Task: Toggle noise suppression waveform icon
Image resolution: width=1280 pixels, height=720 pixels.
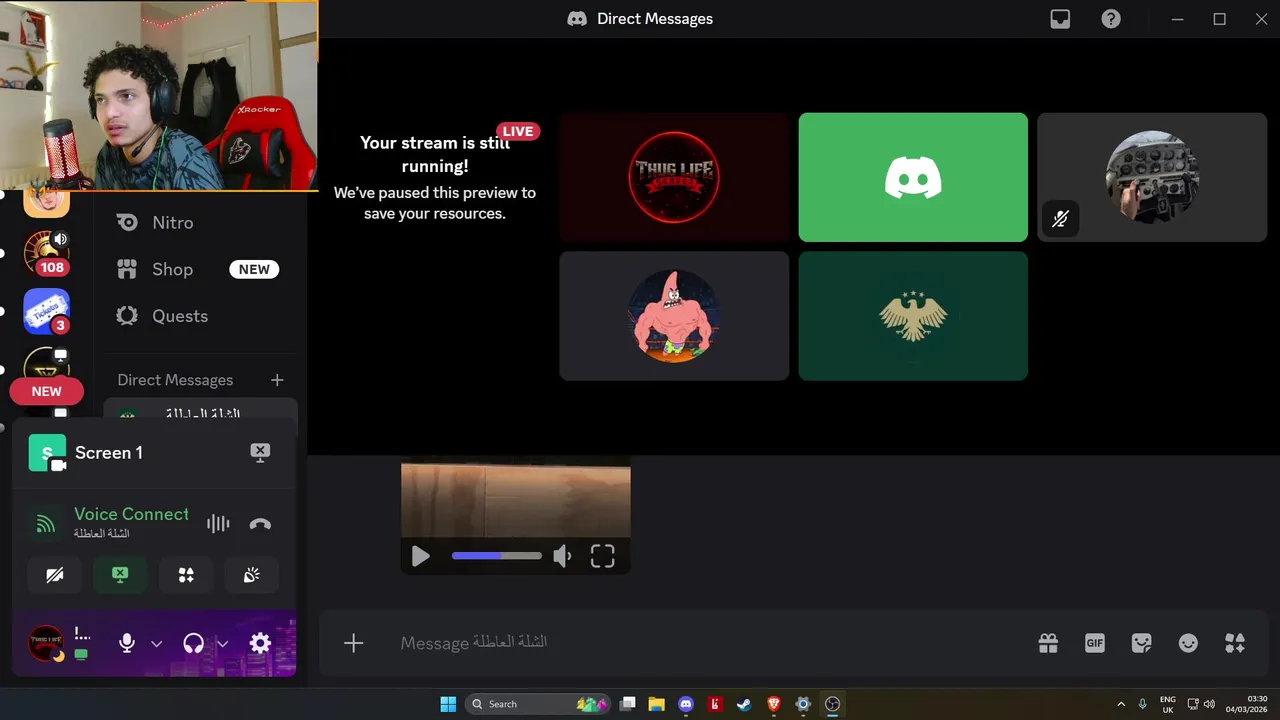Action: 218,523
